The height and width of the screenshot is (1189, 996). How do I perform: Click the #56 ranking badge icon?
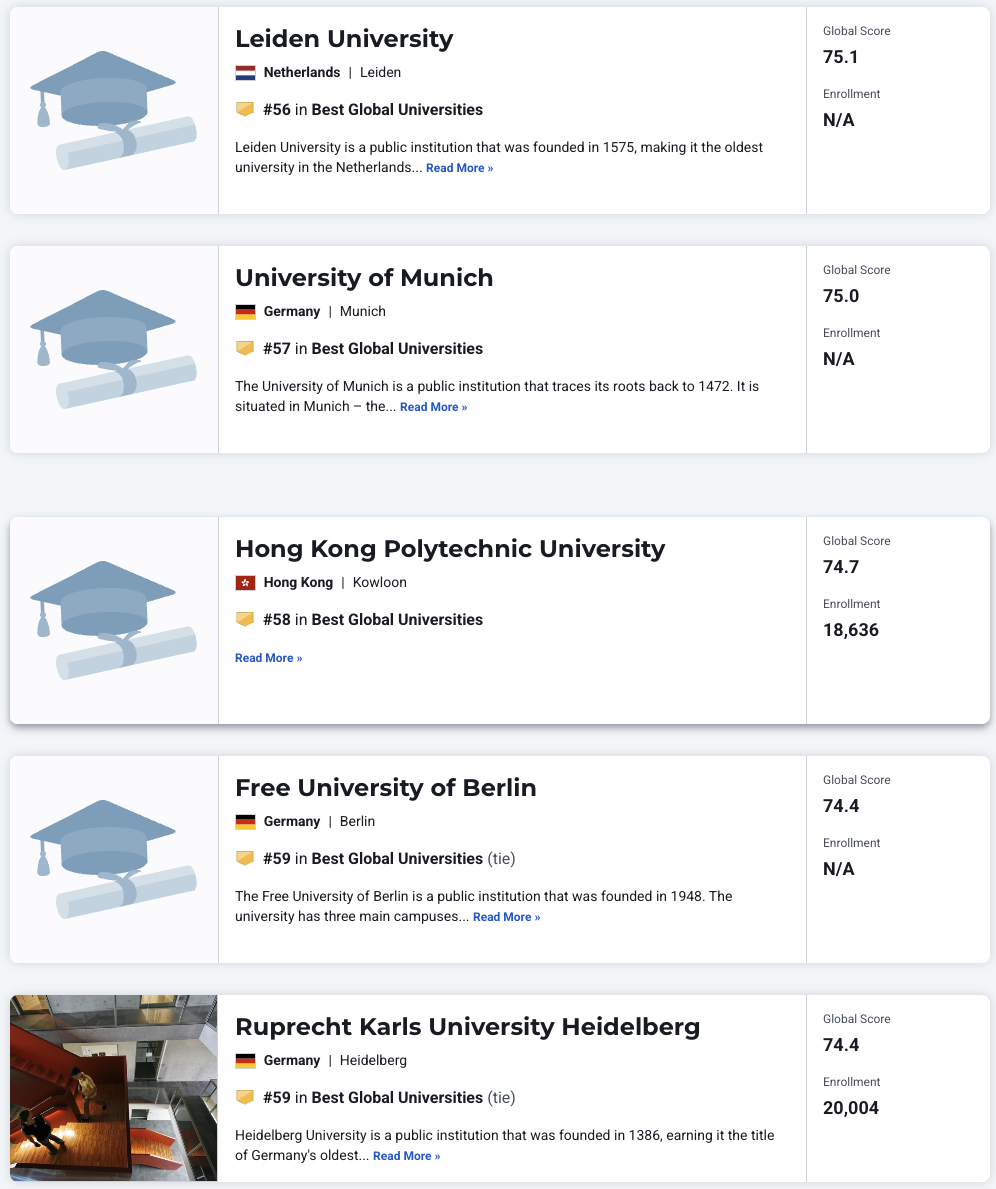pos(245,109)
